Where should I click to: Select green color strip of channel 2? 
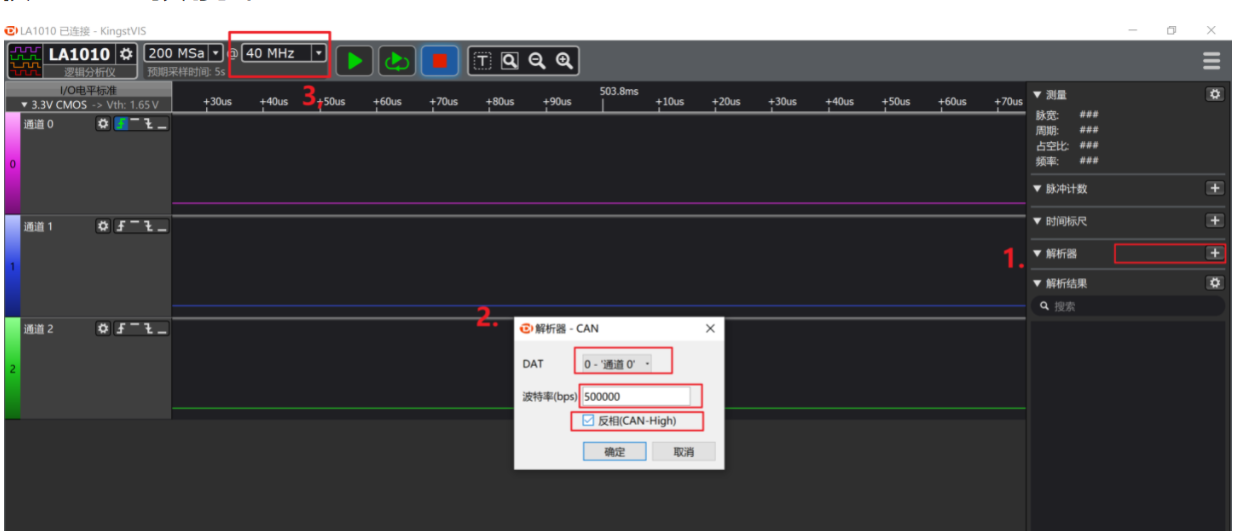tap(12, 368)
